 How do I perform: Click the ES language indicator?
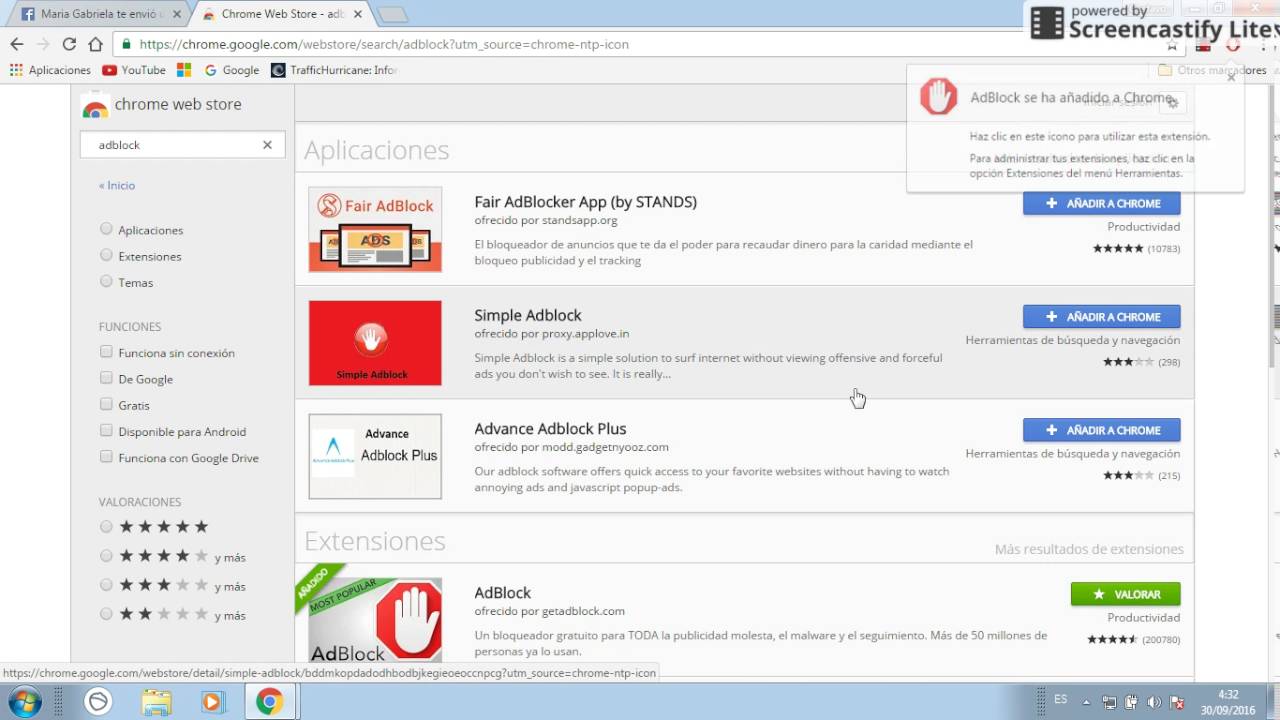(1061, 699)
